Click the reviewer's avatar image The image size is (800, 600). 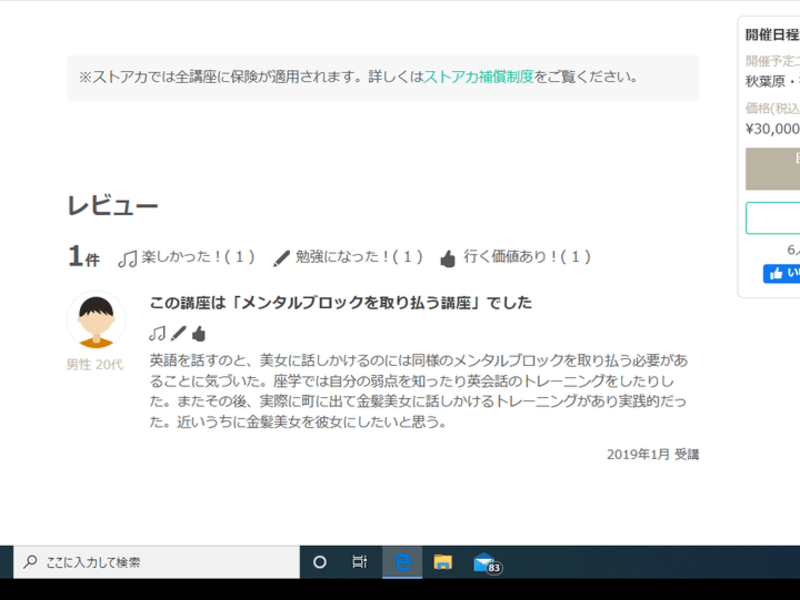[x=96, y=320]
